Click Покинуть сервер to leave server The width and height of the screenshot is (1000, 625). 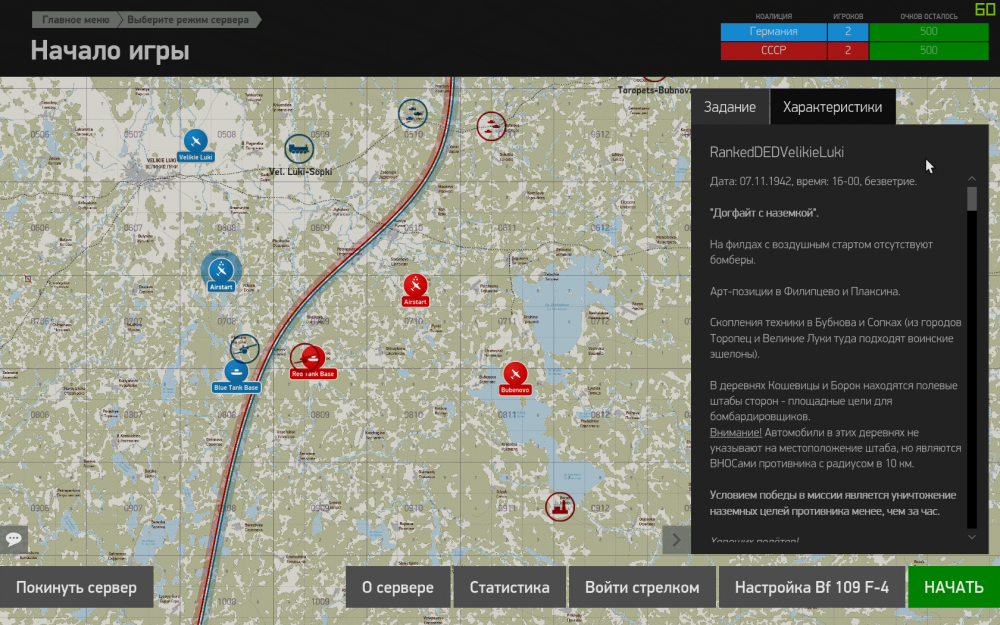[x=76, y=587]
